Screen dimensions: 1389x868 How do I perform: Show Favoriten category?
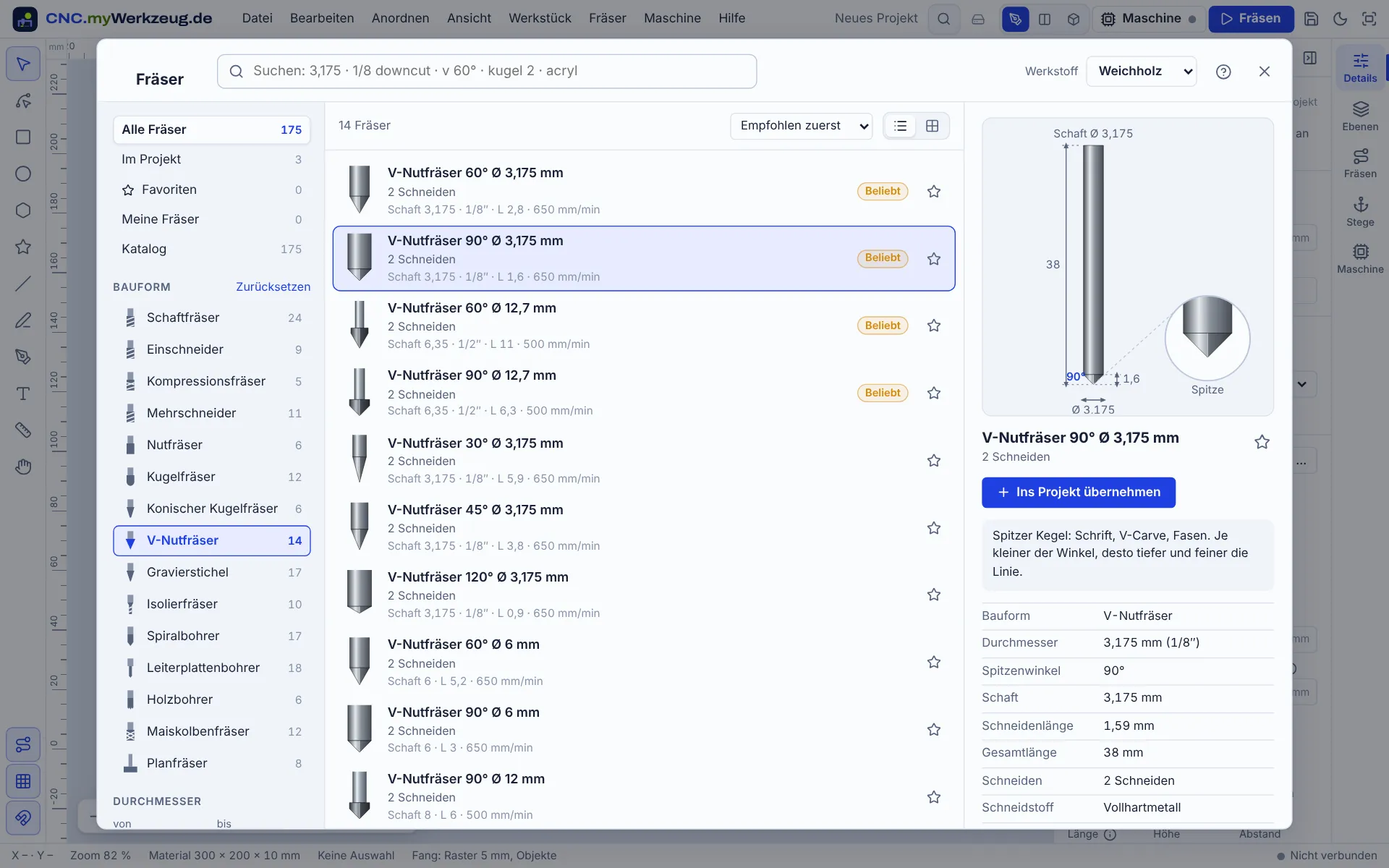212,190
